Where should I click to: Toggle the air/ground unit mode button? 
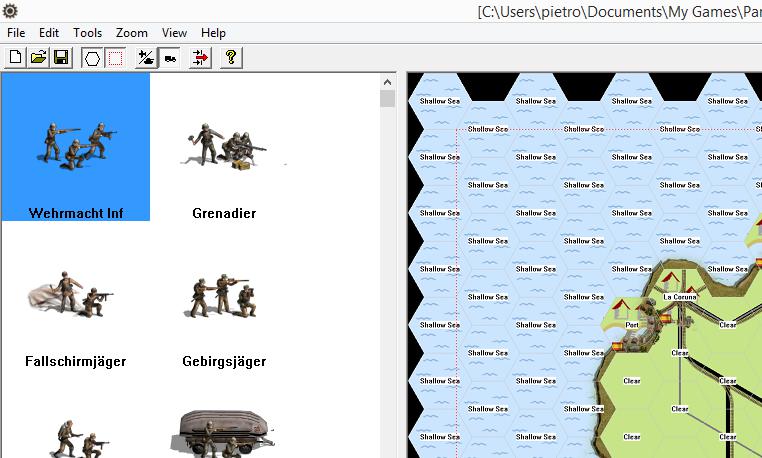coord(146,58)
